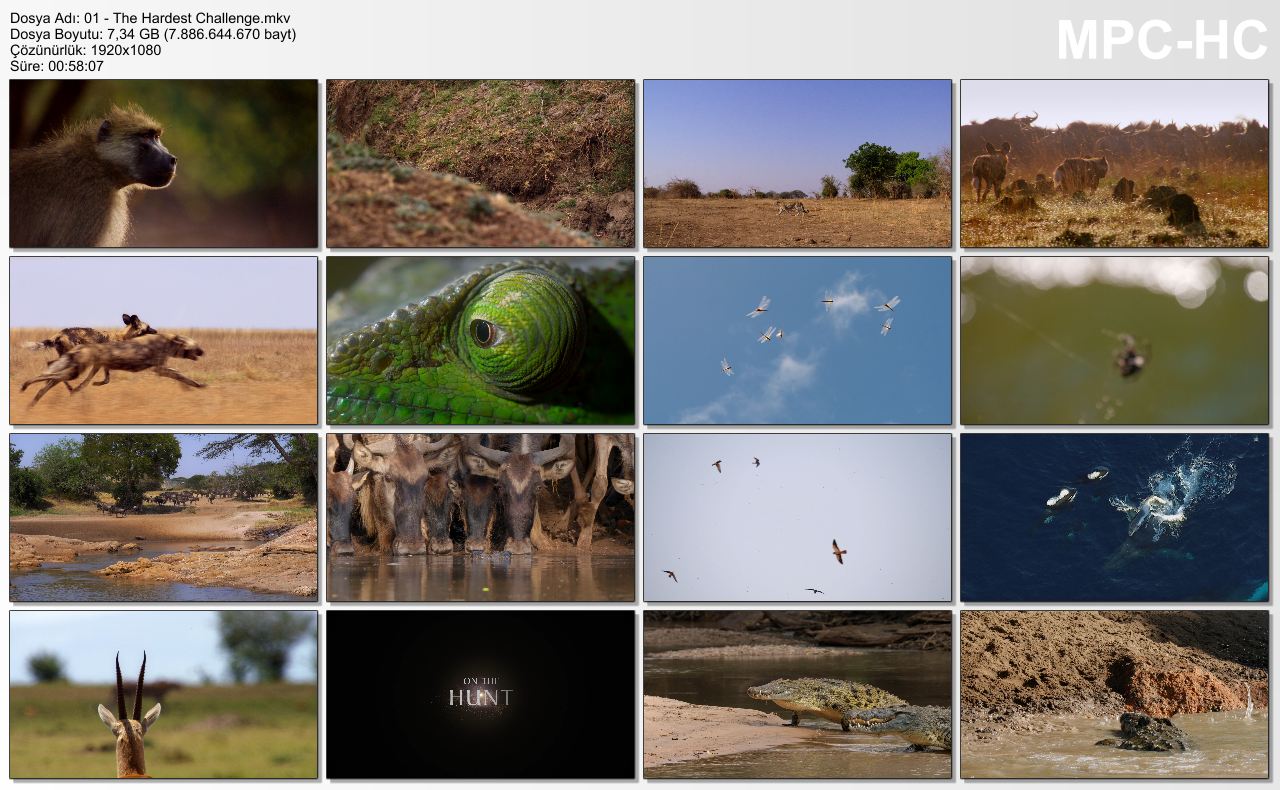Viewport: 1280px width, 790px height.
Task: Select the On The Hunt title card thumbnail
Action: [481, 695]
